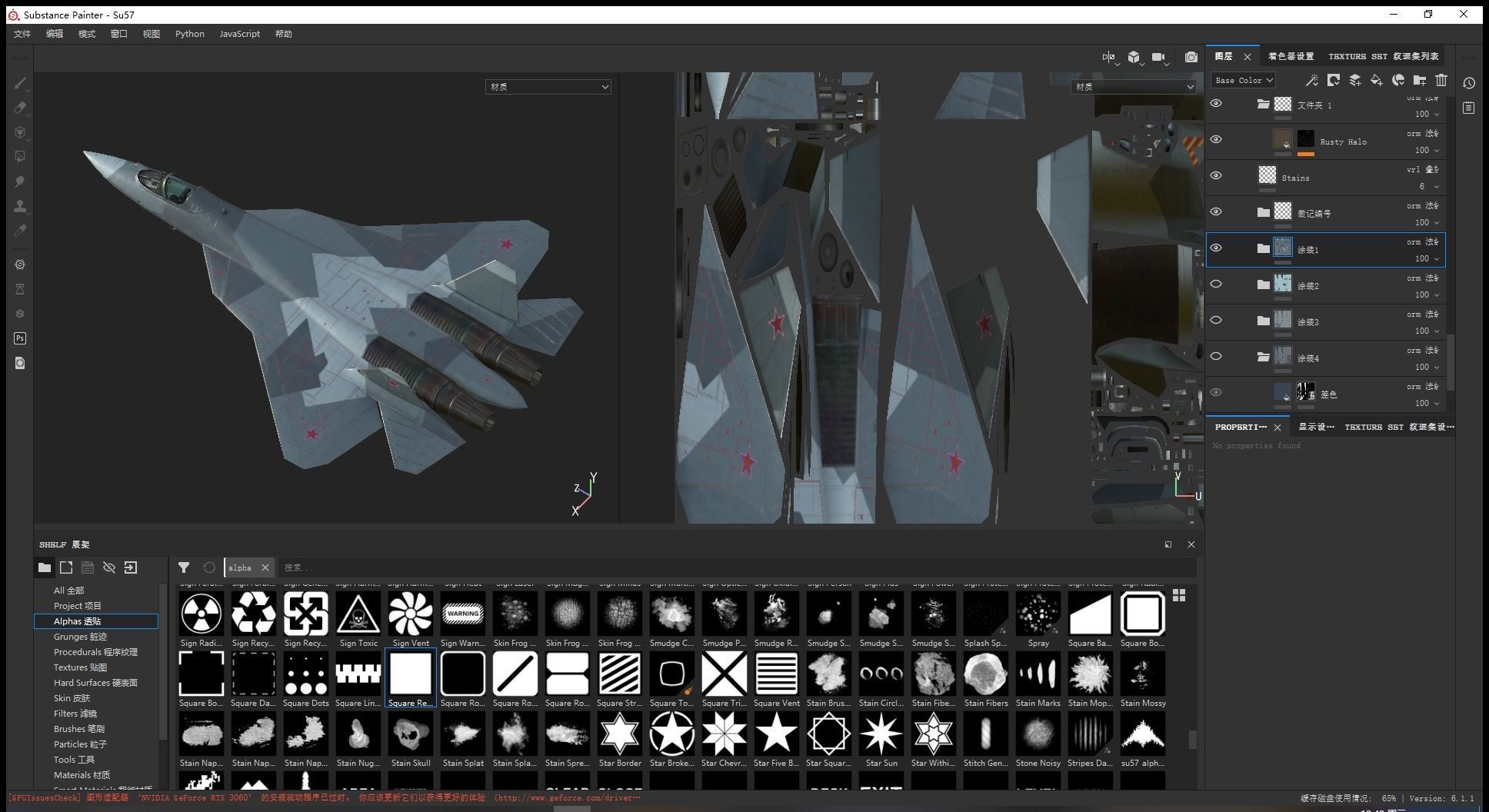Click the add effect magic wand icon
The image size is (1489, 812).
(x=1312, y=80)
